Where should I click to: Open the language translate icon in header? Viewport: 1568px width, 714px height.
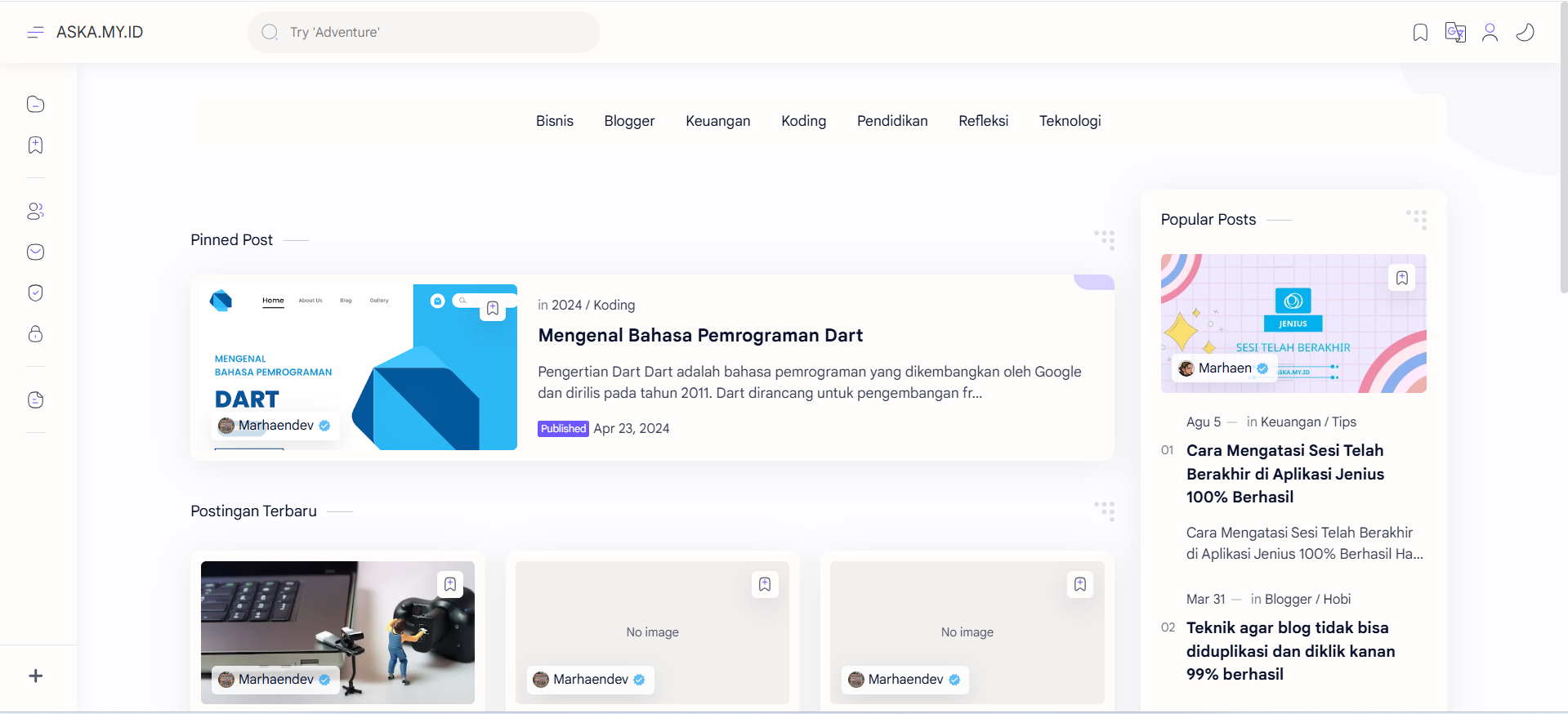click(1455, 33)
